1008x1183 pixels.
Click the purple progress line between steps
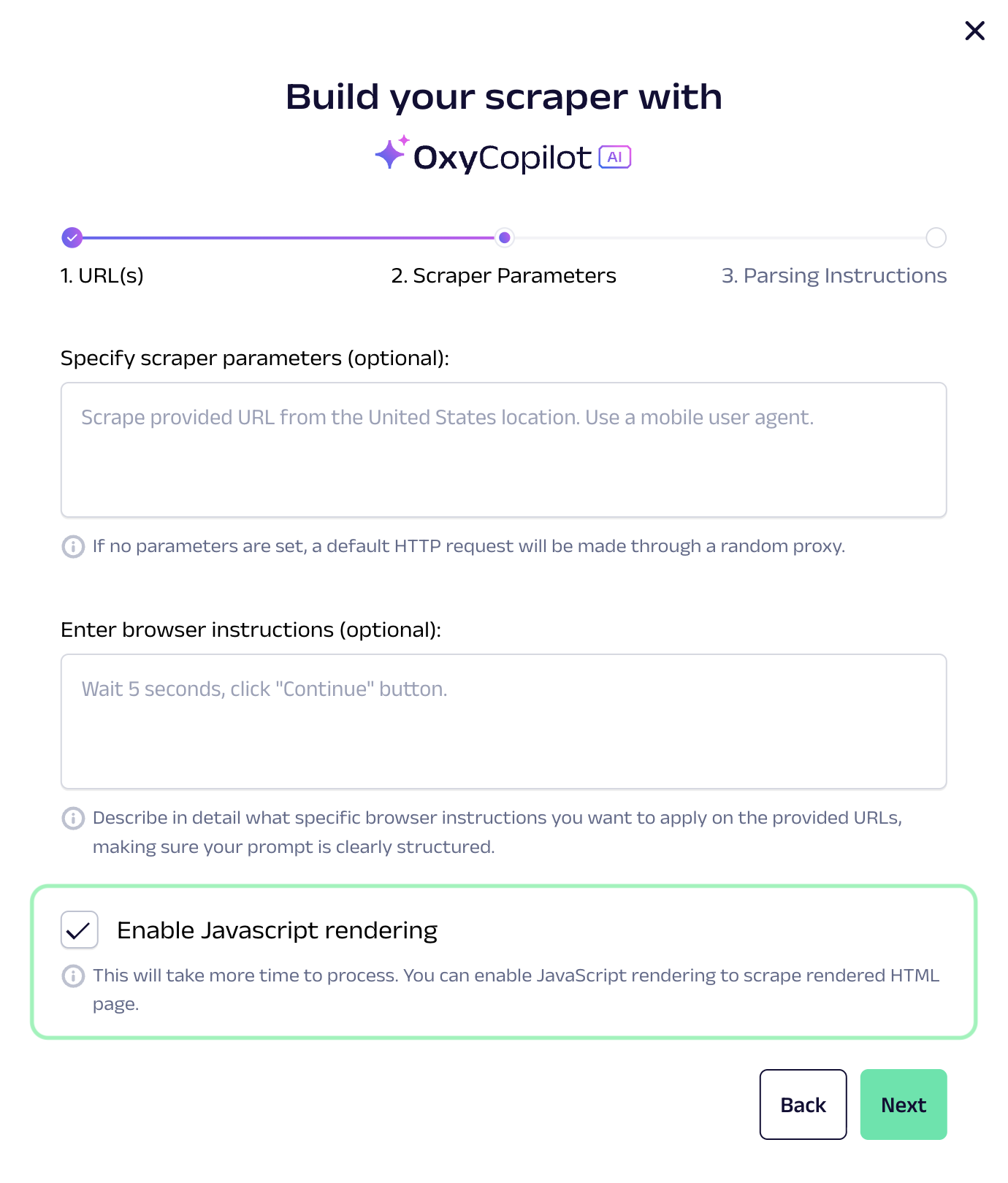289,237
